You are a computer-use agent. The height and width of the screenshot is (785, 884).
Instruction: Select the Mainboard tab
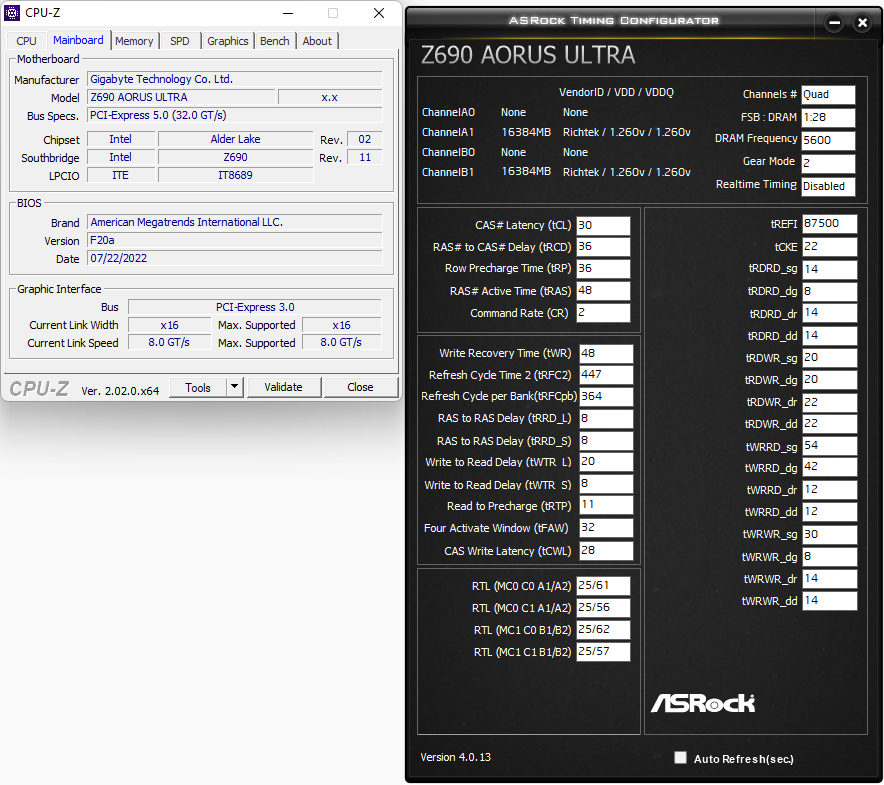point(78,40)
